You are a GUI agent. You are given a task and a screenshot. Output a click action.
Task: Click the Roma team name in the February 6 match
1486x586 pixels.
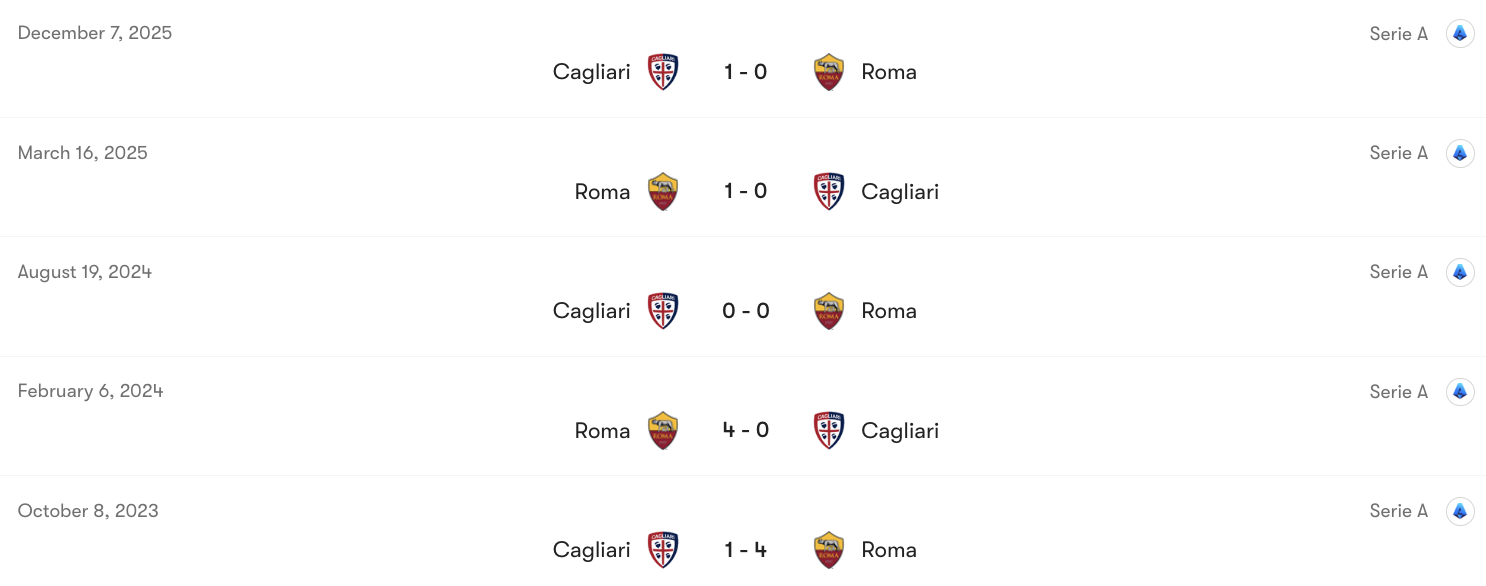point(602,430)
